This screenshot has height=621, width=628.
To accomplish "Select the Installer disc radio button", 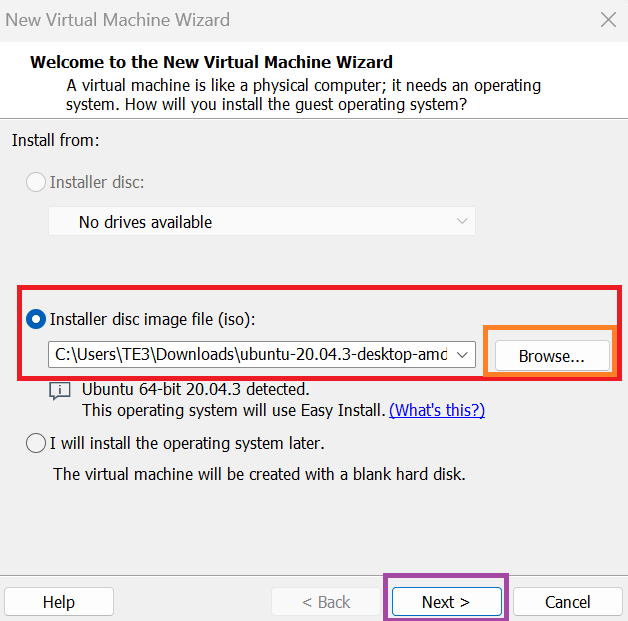I will tap(36, 182).
